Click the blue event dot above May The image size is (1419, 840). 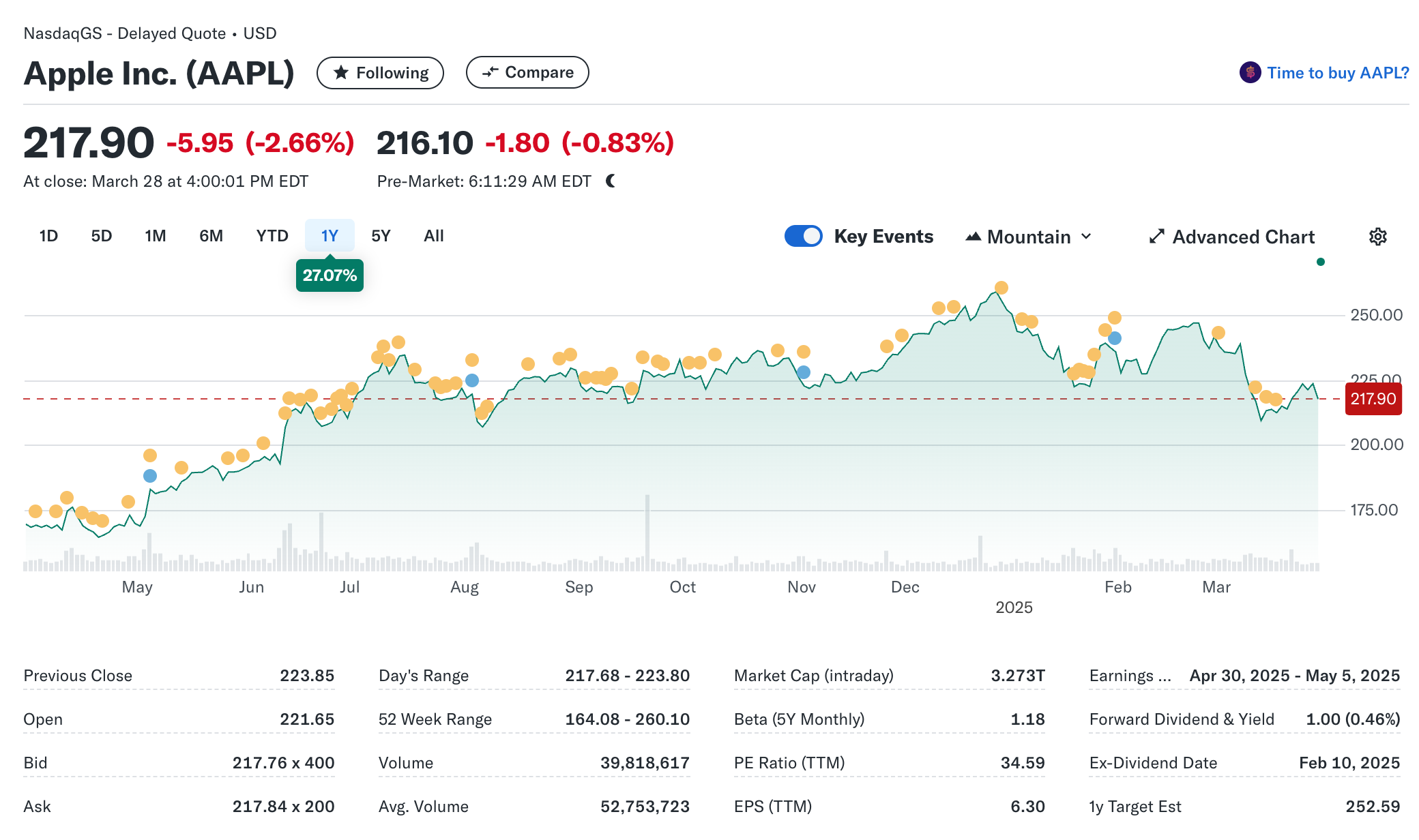150,476
